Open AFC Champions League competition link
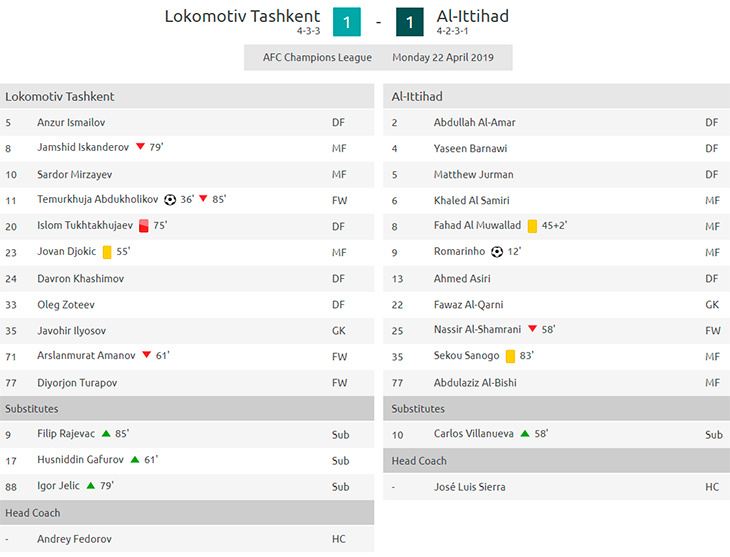The width and height of the screenshot is (730, 557). (317, 57)
